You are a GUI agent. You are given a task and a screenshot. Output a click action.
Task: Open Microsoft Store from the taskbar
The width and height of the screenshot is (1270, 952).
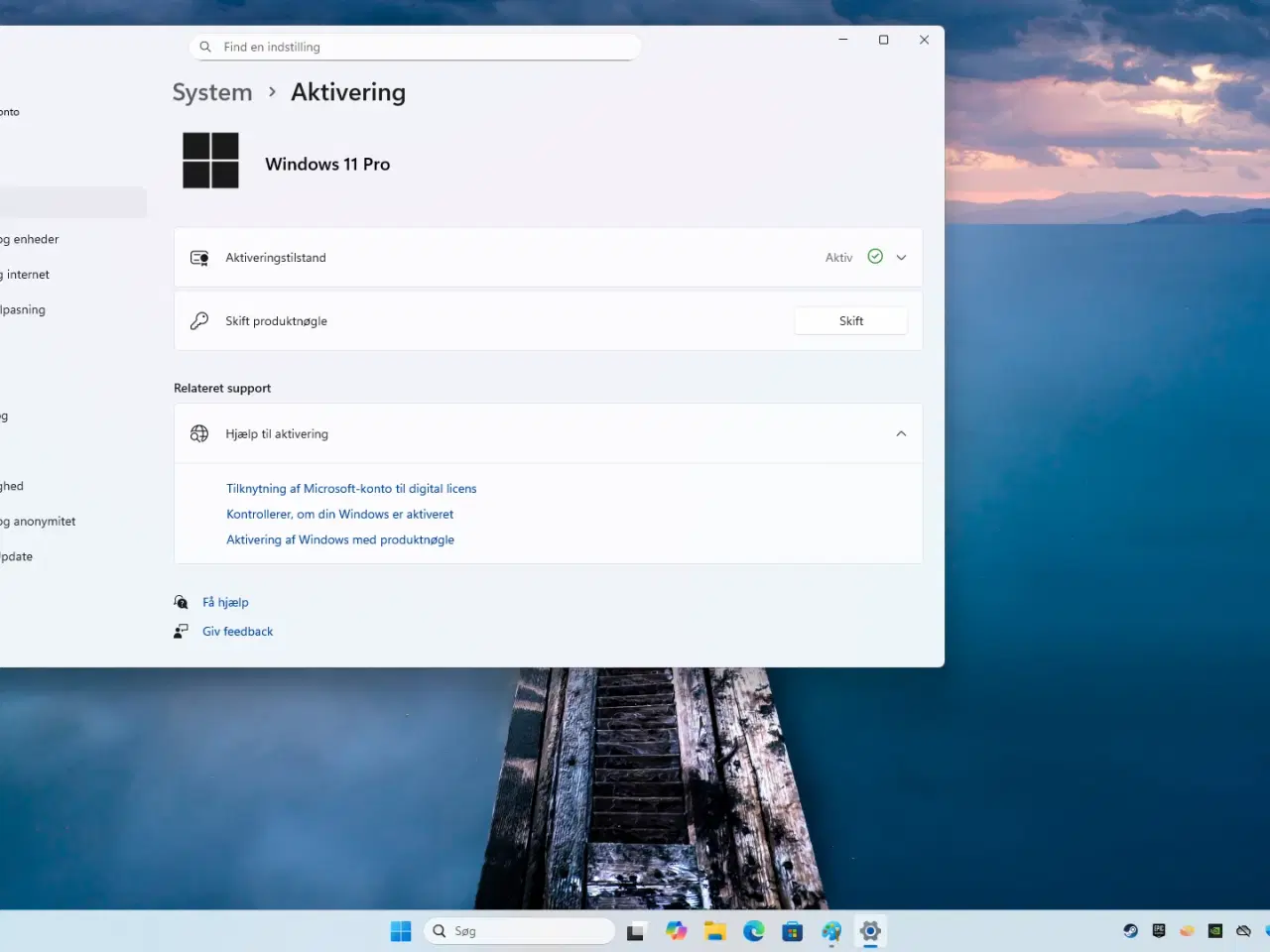coord(792,931)
